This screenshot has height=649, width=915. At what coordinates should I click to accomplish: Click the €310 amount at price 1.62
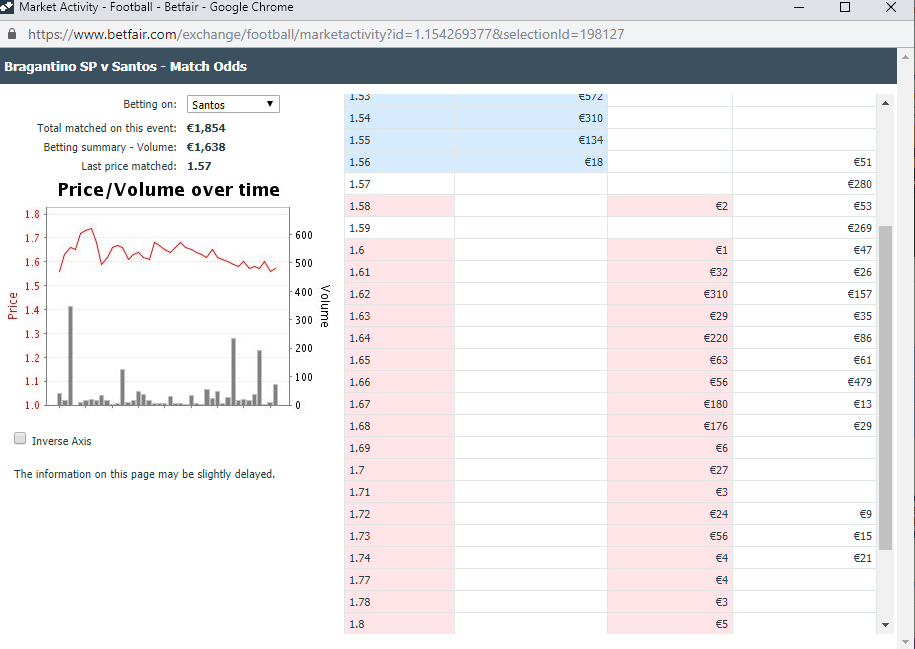[x=715, y=294]
